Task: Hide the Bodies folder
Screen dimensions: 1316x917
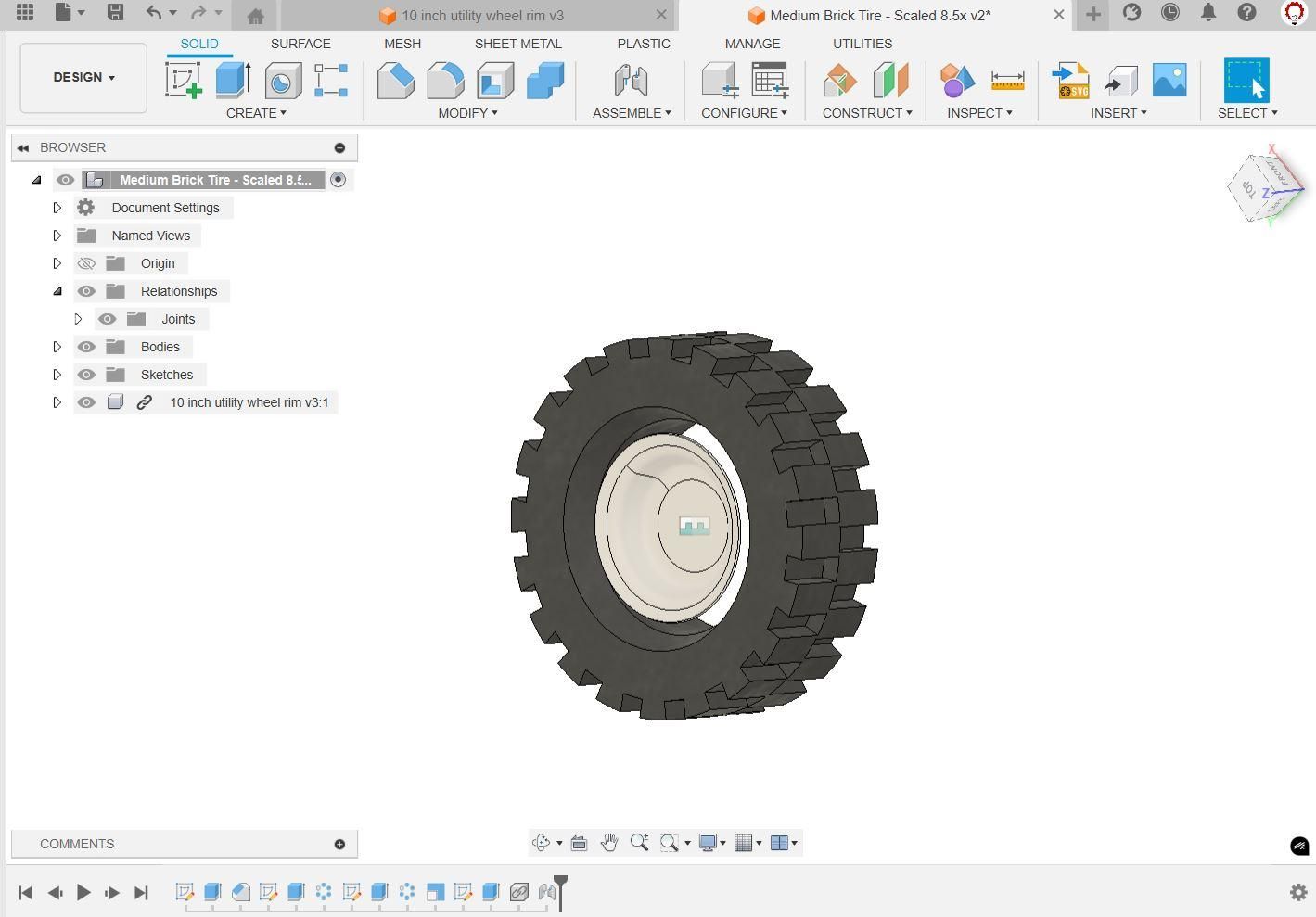Action: coord(86,347)
